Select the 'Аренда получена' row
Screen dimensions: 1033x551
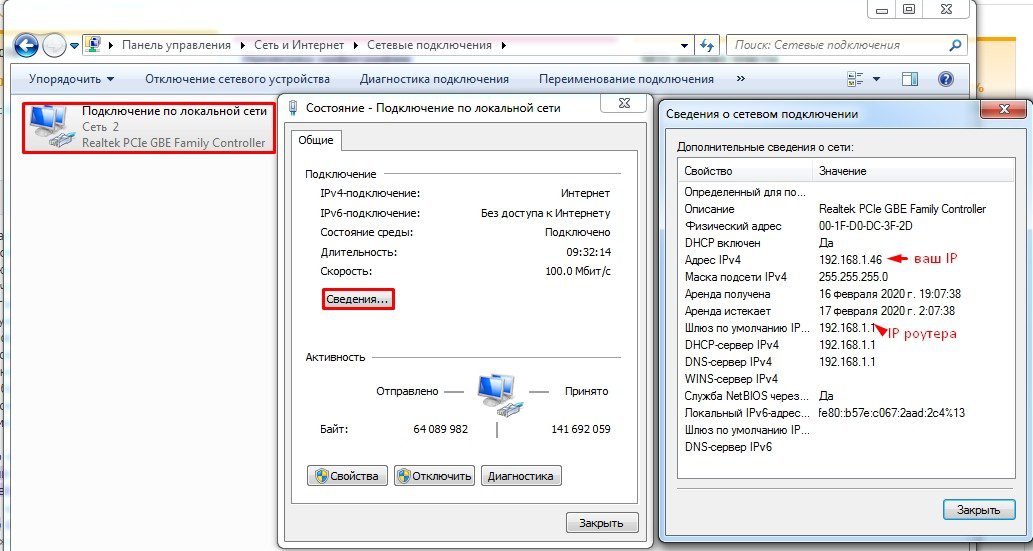tap(846, 294)
